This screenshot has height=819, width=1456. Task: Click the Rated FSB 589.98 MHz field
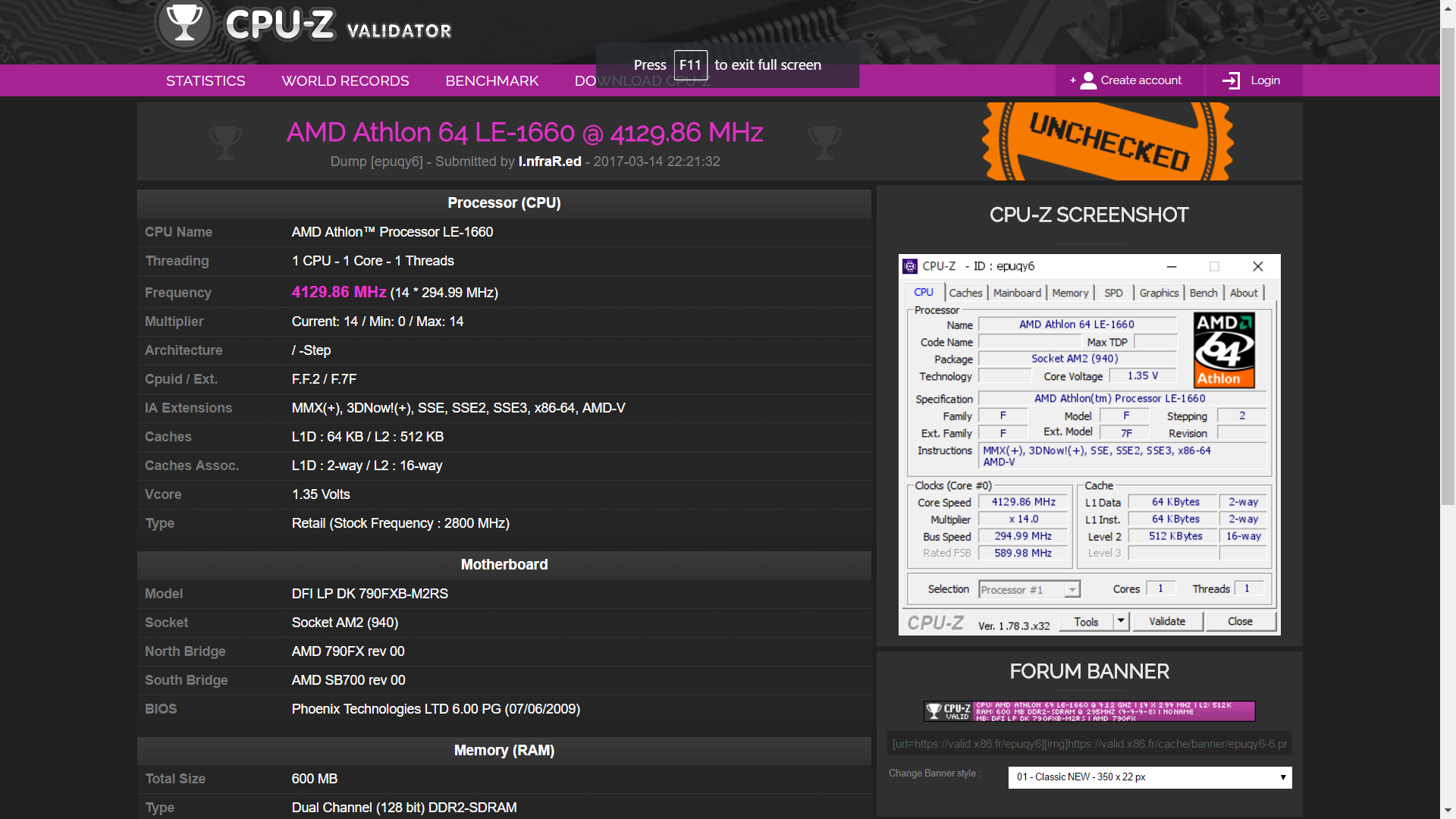pos(1023,554)
